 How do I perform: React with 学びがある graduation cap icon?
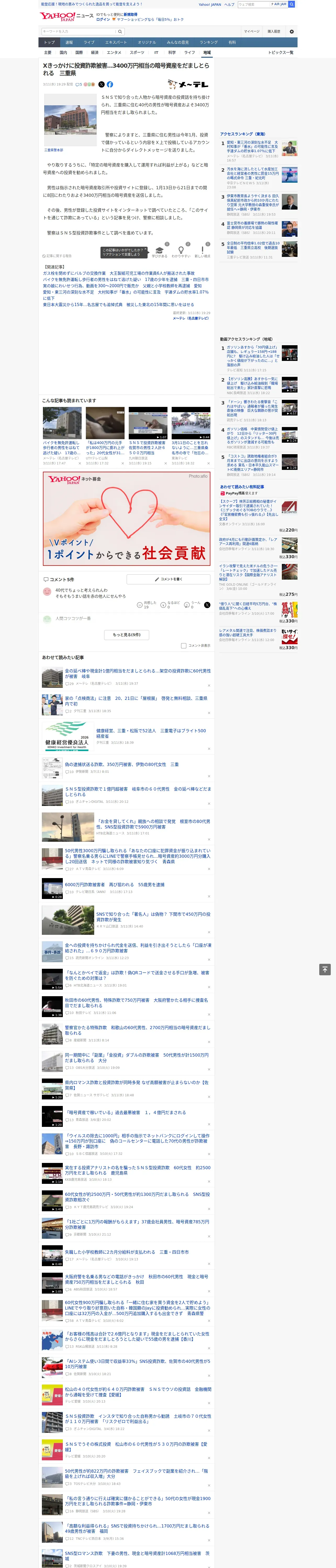click(x=160, y=250)
